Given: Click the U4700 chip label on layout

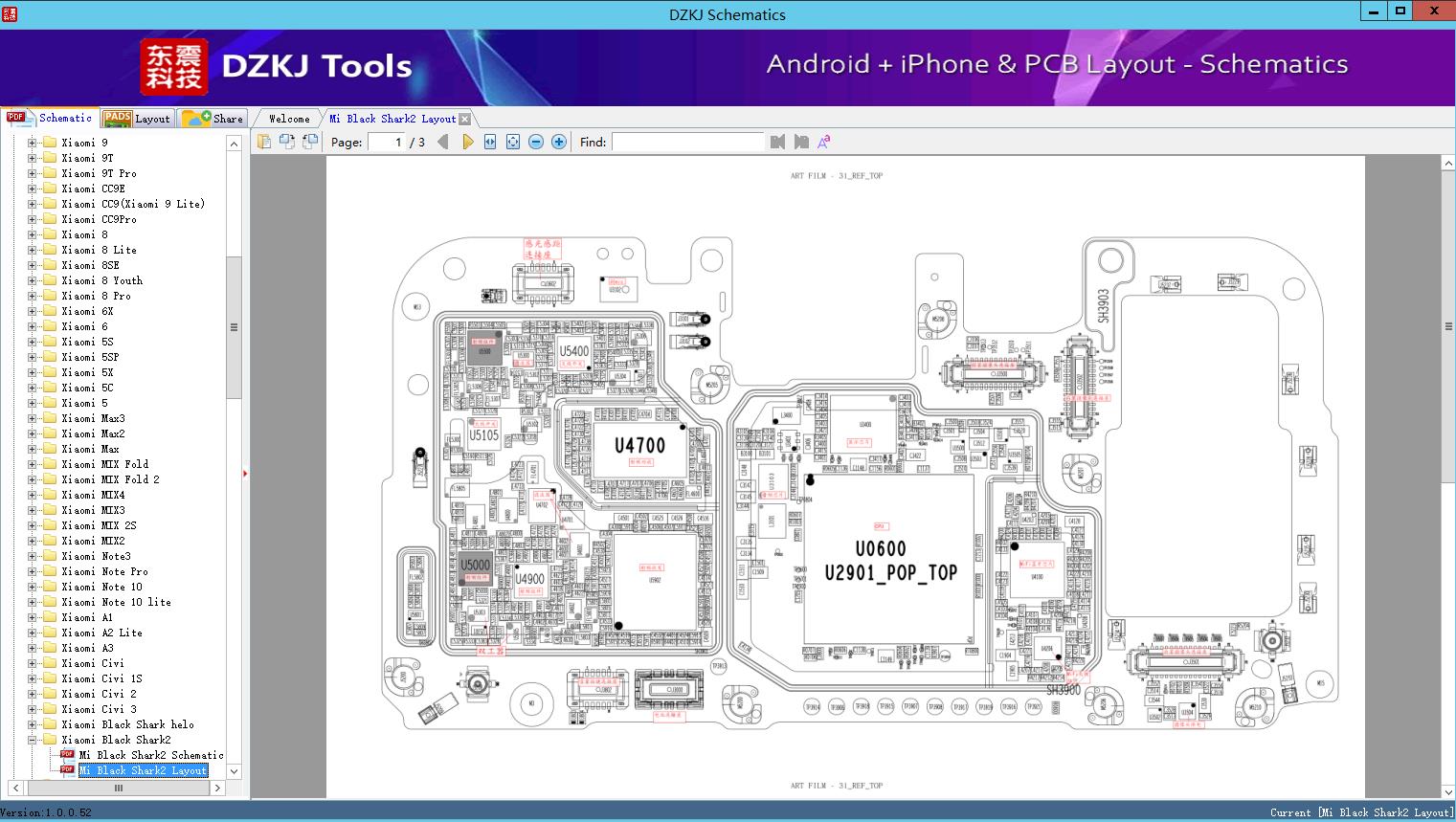Looking at the screenshot, I should pyautogui.click(x=639, y=445).
